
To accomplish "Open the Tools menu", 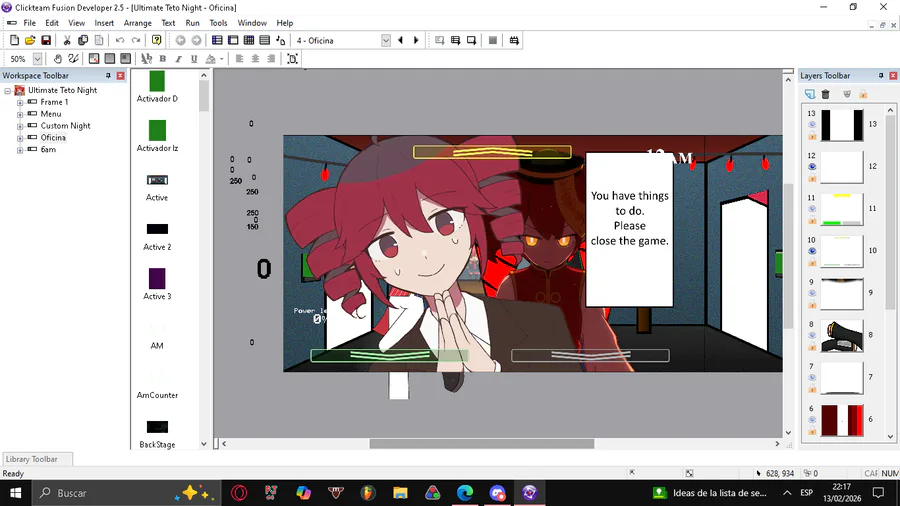I will tap(218, 23).
